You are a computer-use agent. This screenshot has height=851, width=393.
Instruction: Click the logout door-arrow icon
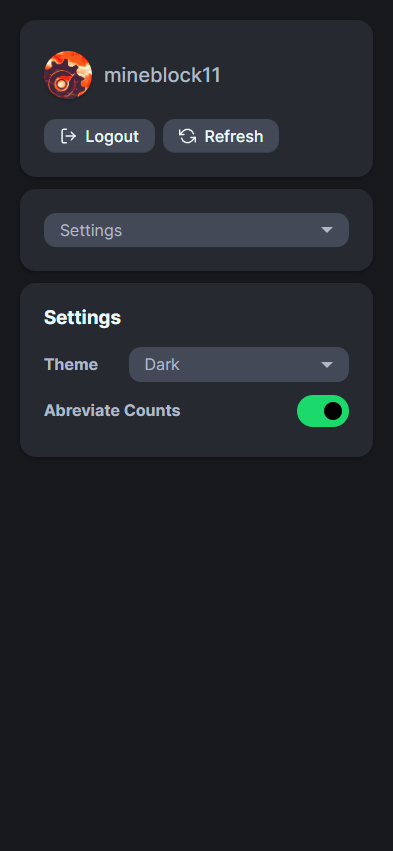[x=68, y=136]
